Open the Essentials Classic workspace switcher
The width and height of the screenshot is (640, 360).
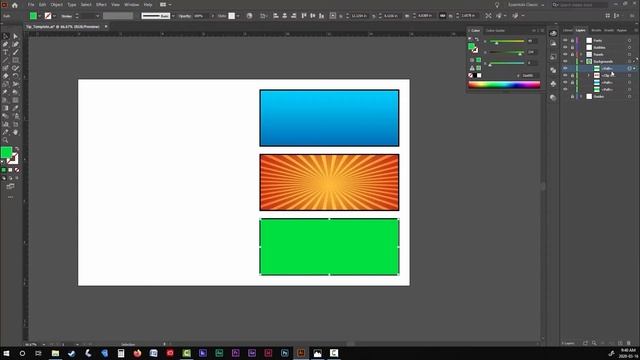point(526,5)
